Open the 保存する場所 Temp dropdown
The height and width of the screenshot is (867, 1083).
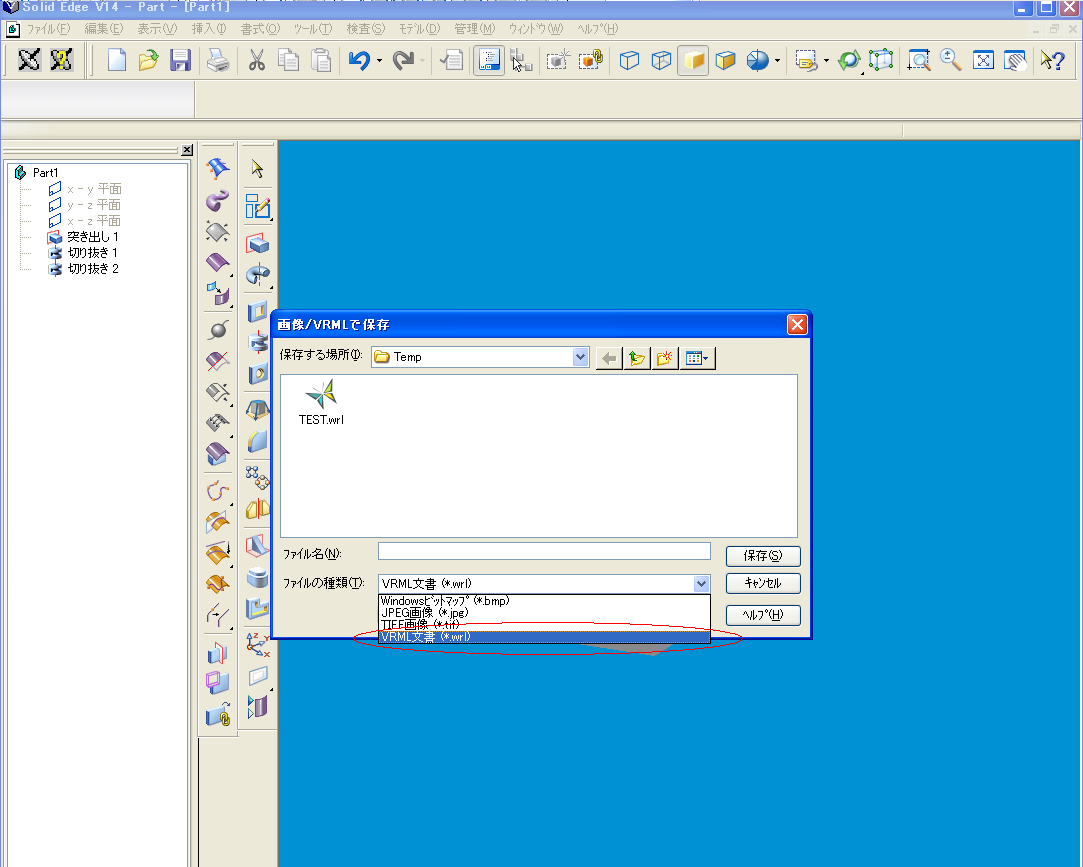580,357
